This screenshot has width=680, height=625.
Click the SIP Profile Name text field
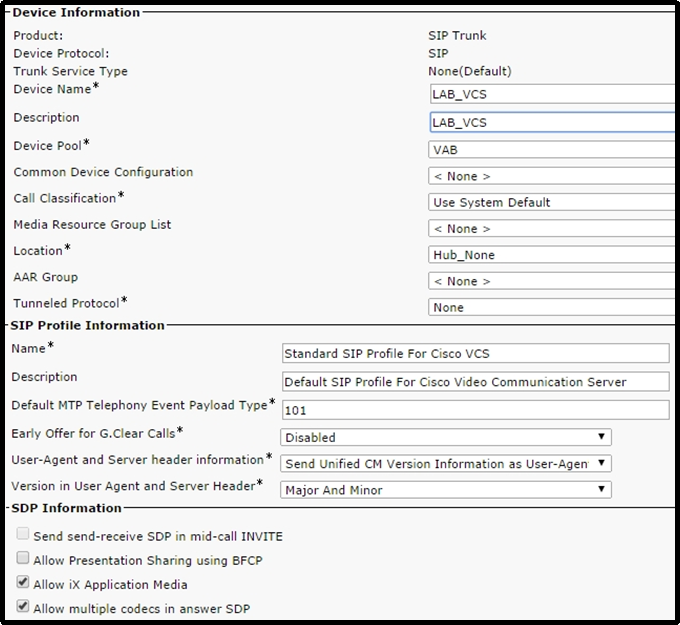click(475, 353)
